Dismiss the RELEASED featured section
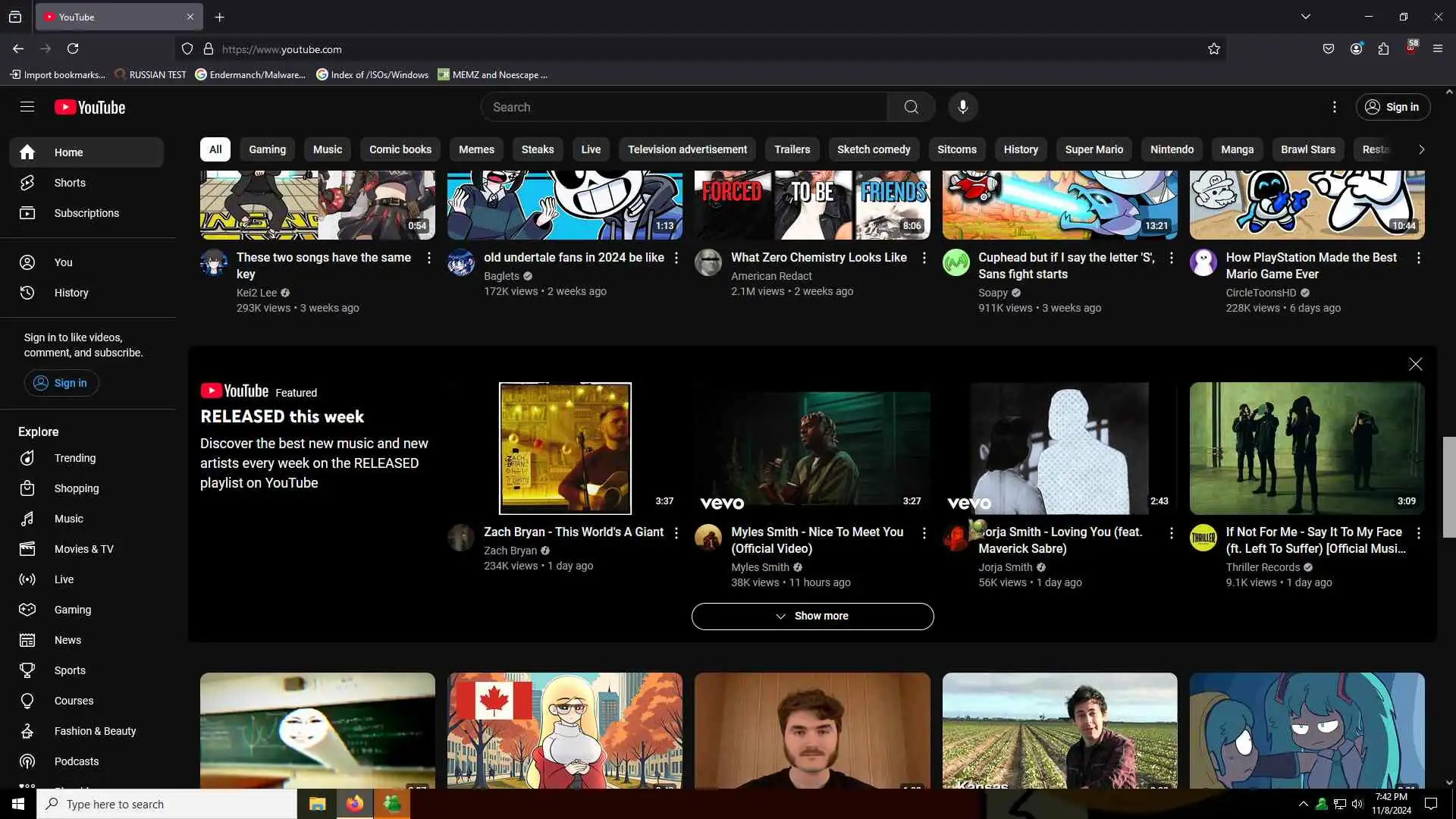Screen dimensions: 1456x819 click(1415, 365)
